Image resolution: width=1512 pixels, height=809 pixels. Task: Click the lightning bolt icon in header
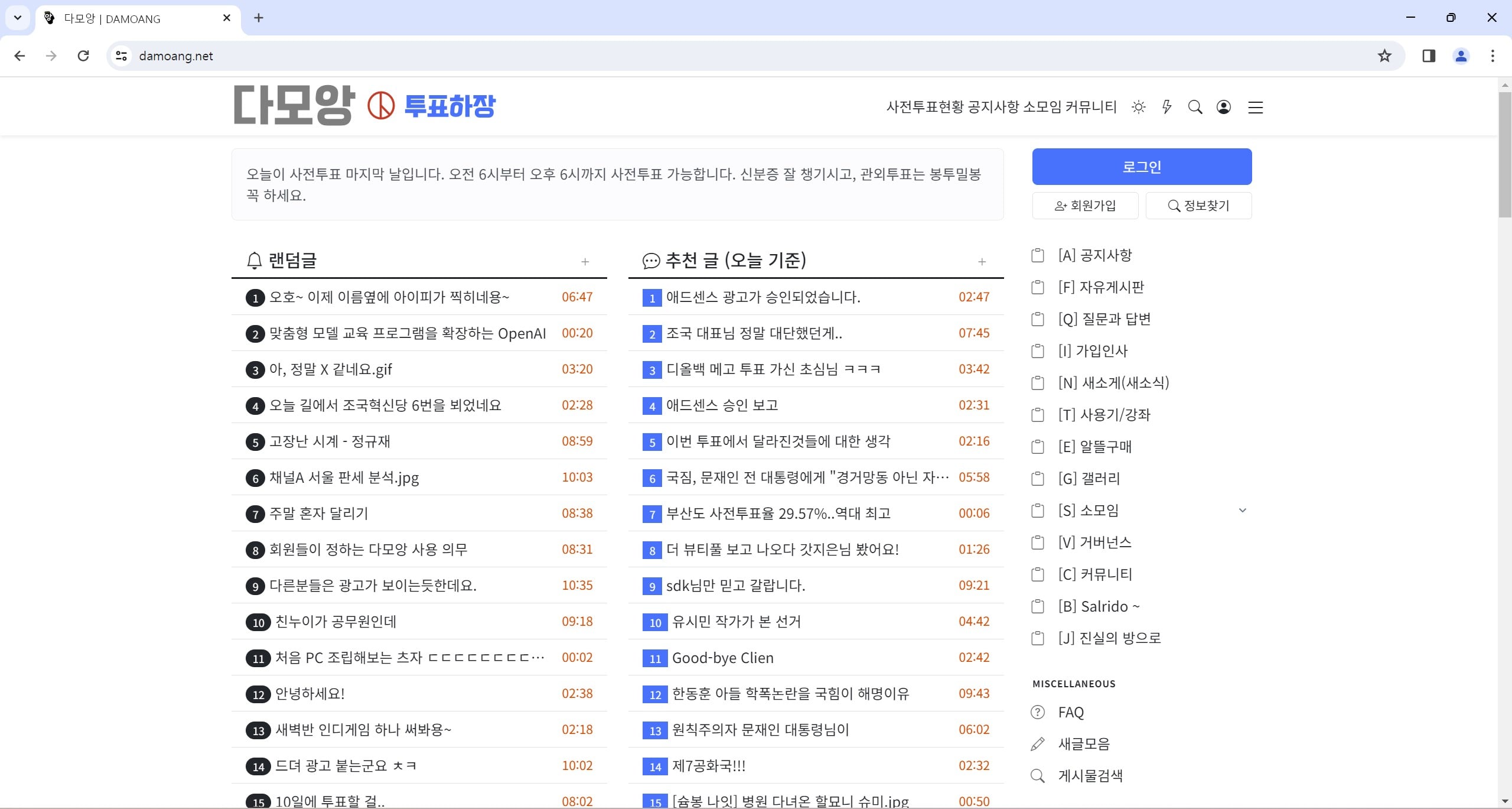(x=1166, y=107)
